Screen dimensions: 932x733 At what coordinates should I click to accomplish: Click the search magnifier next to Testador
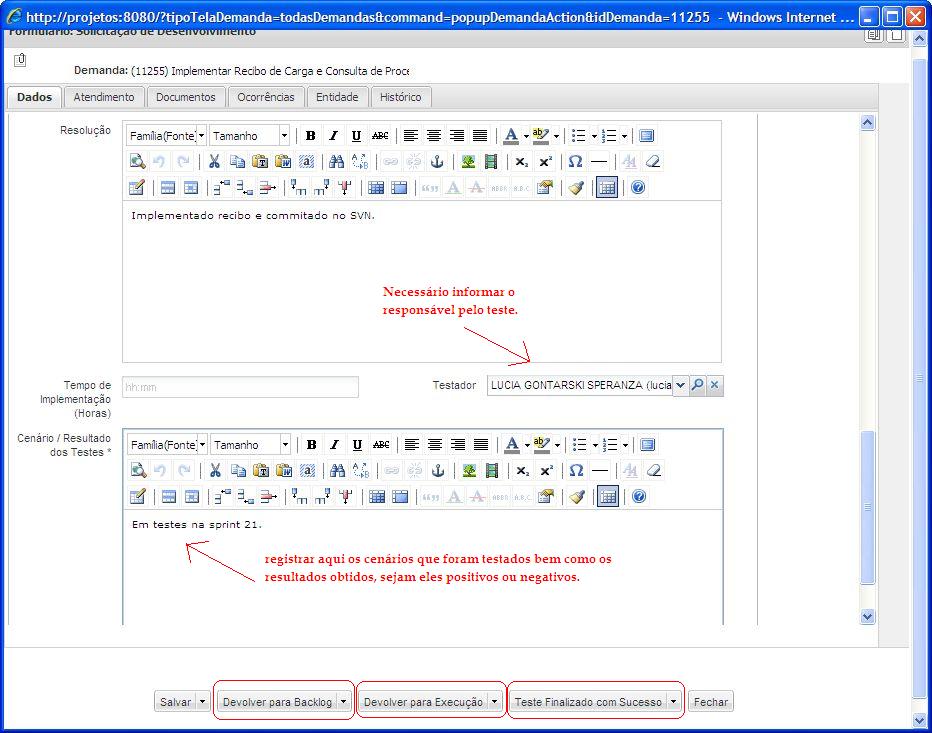coord(698,385)
